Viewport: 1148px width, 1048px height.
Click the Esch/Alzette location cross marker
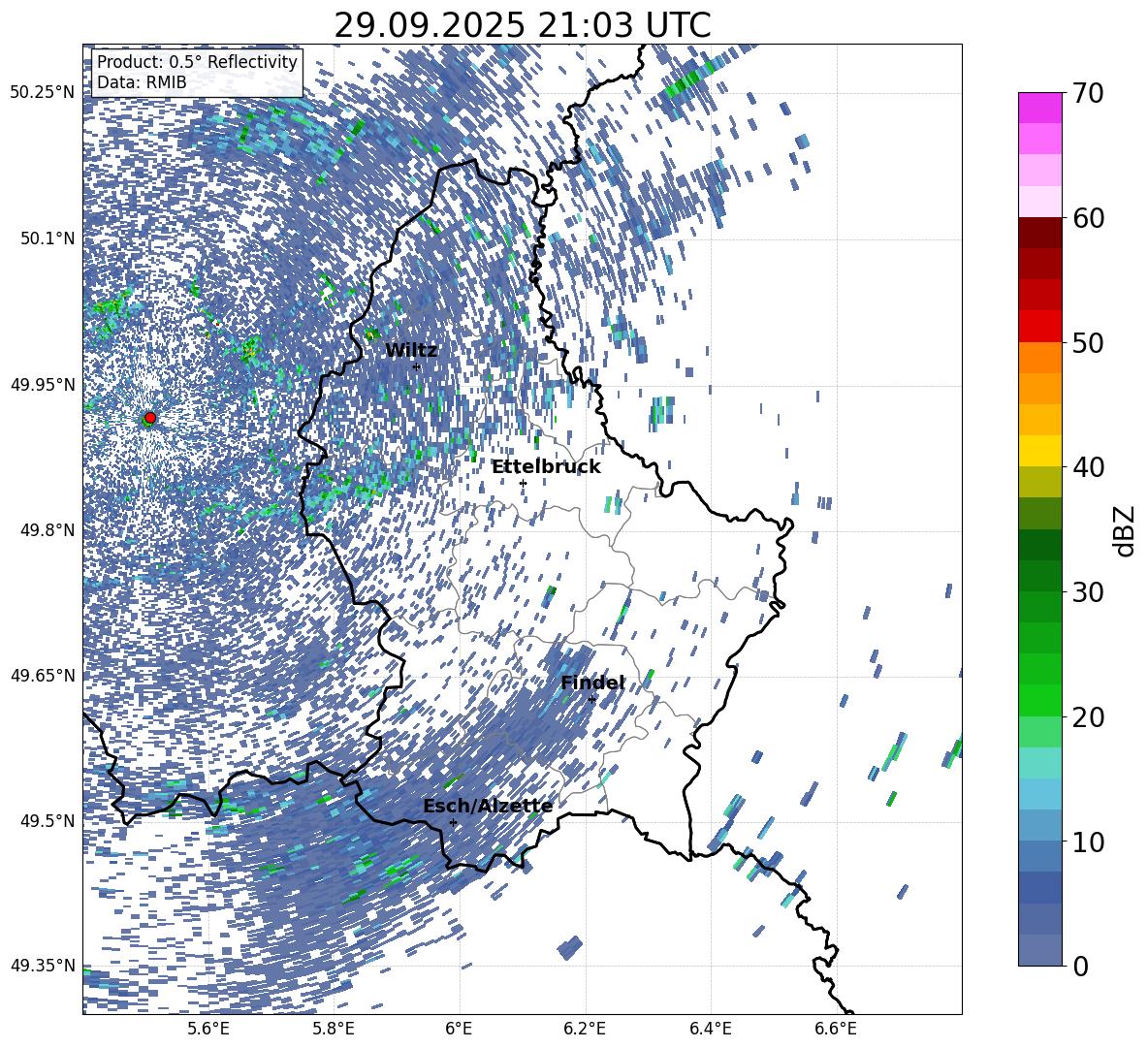coord(453,822)
